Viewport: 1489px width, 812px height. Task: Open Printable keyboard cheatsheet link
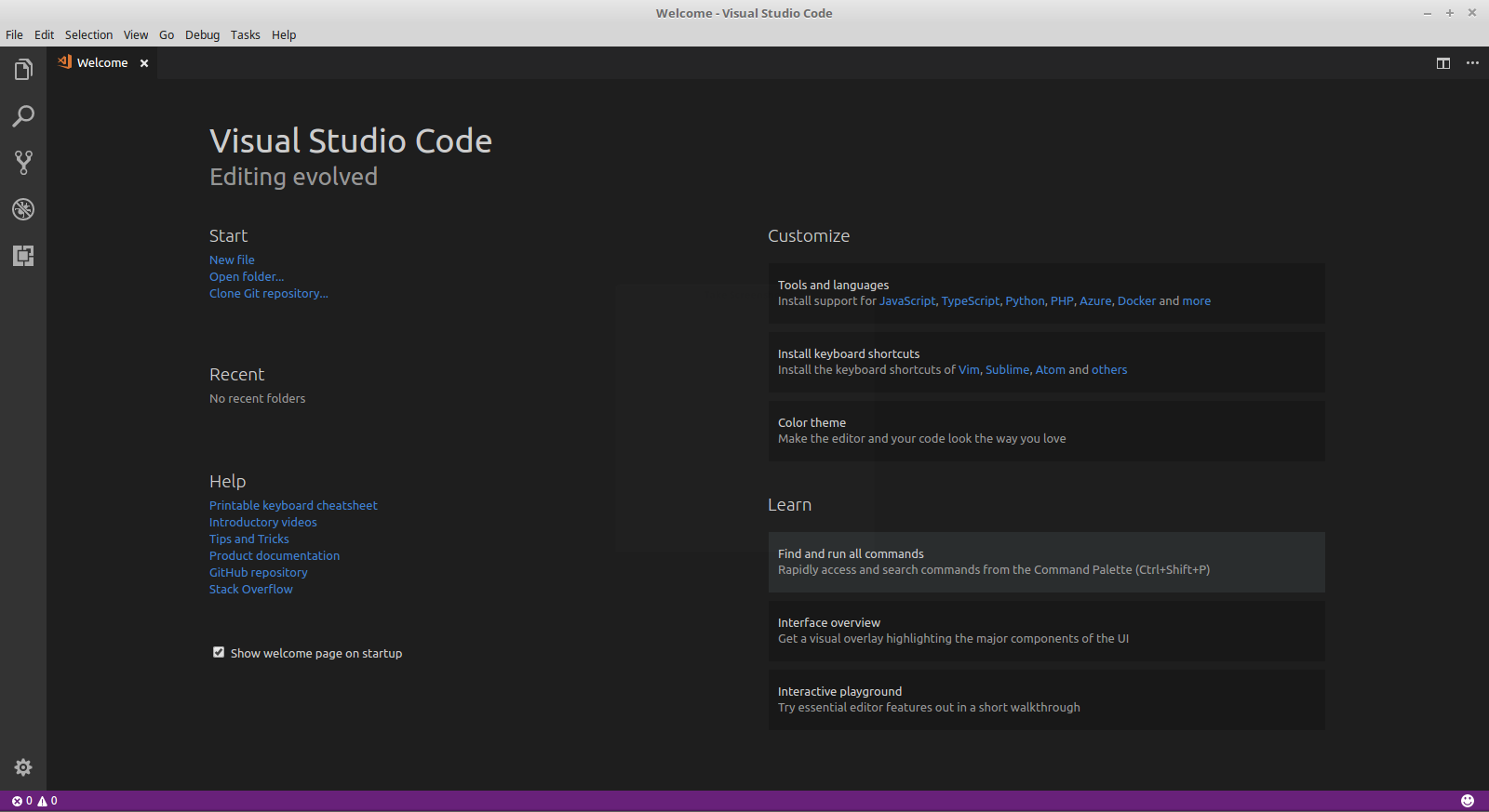(293, 505)
